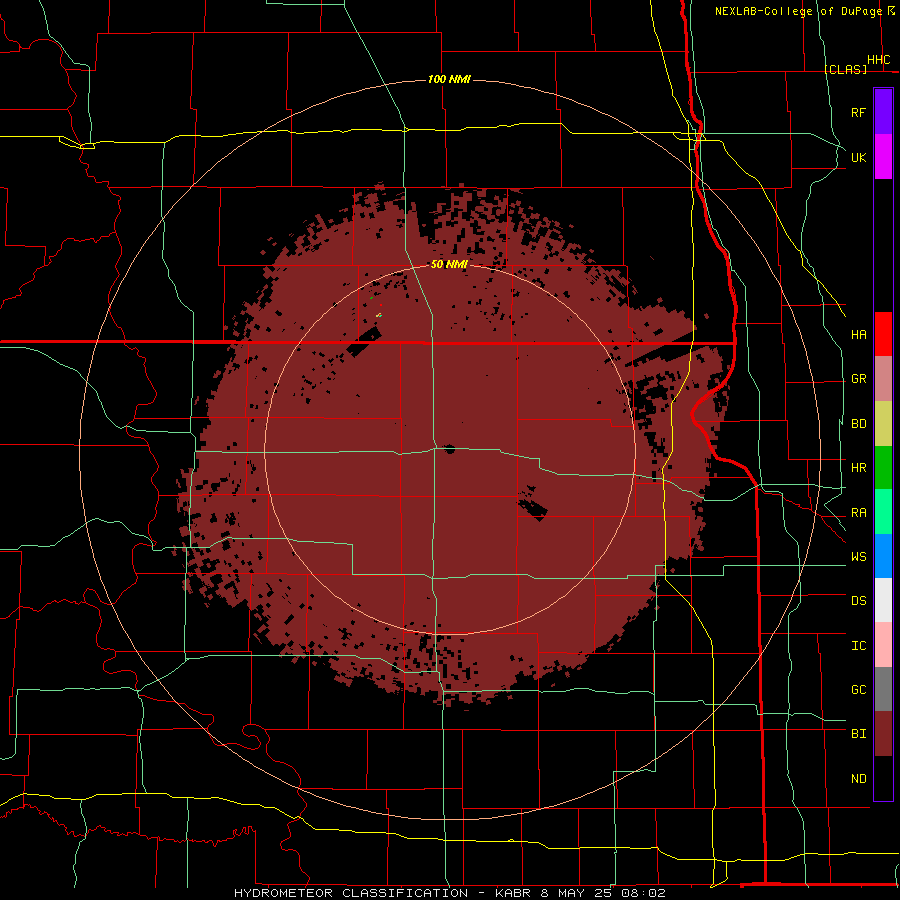Click the UK legend label

pyautogui.click(x=858, y=157)
